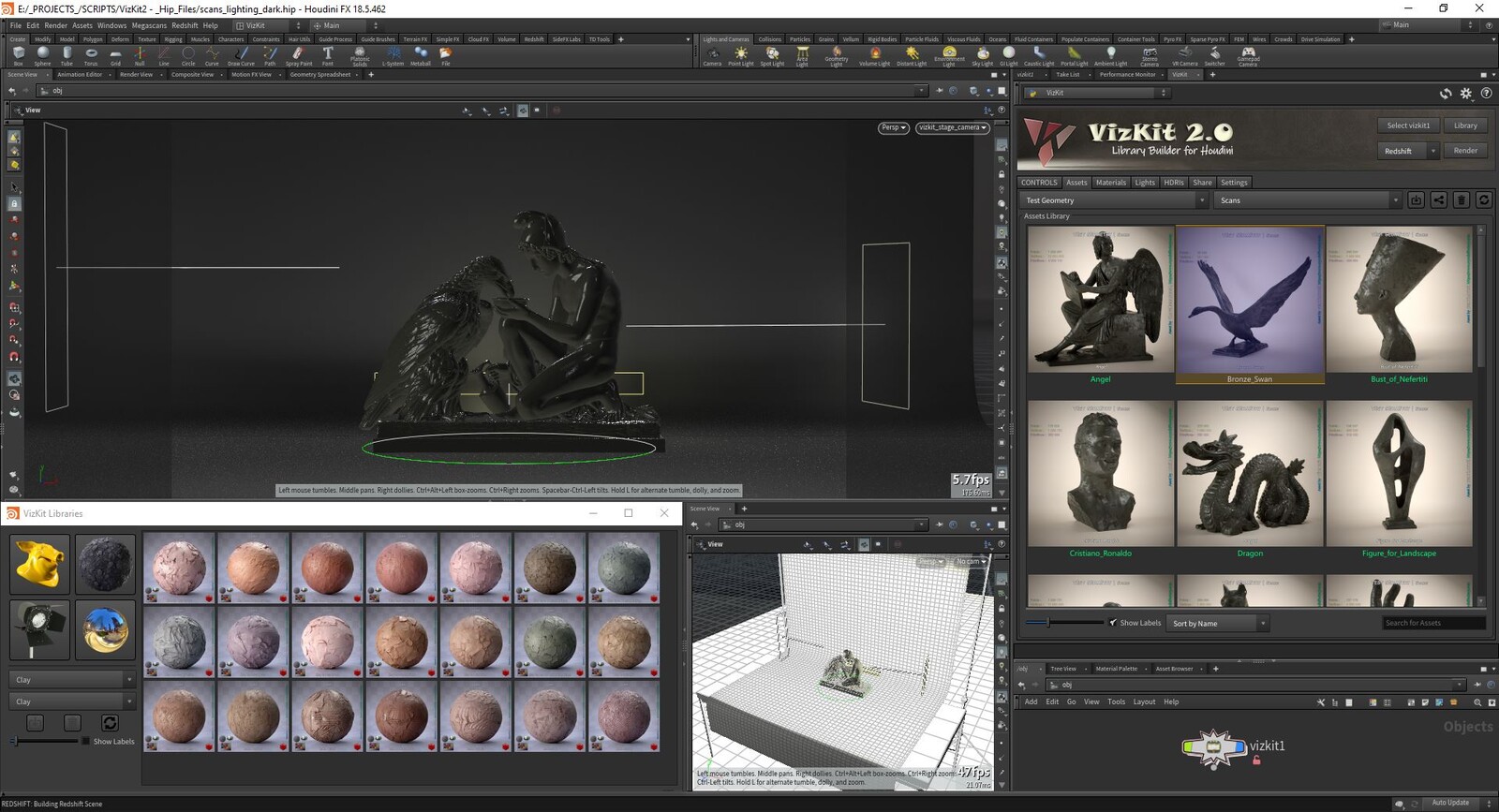
Task: Click the Assets Library scrollbar
Action: point(1481,415)
